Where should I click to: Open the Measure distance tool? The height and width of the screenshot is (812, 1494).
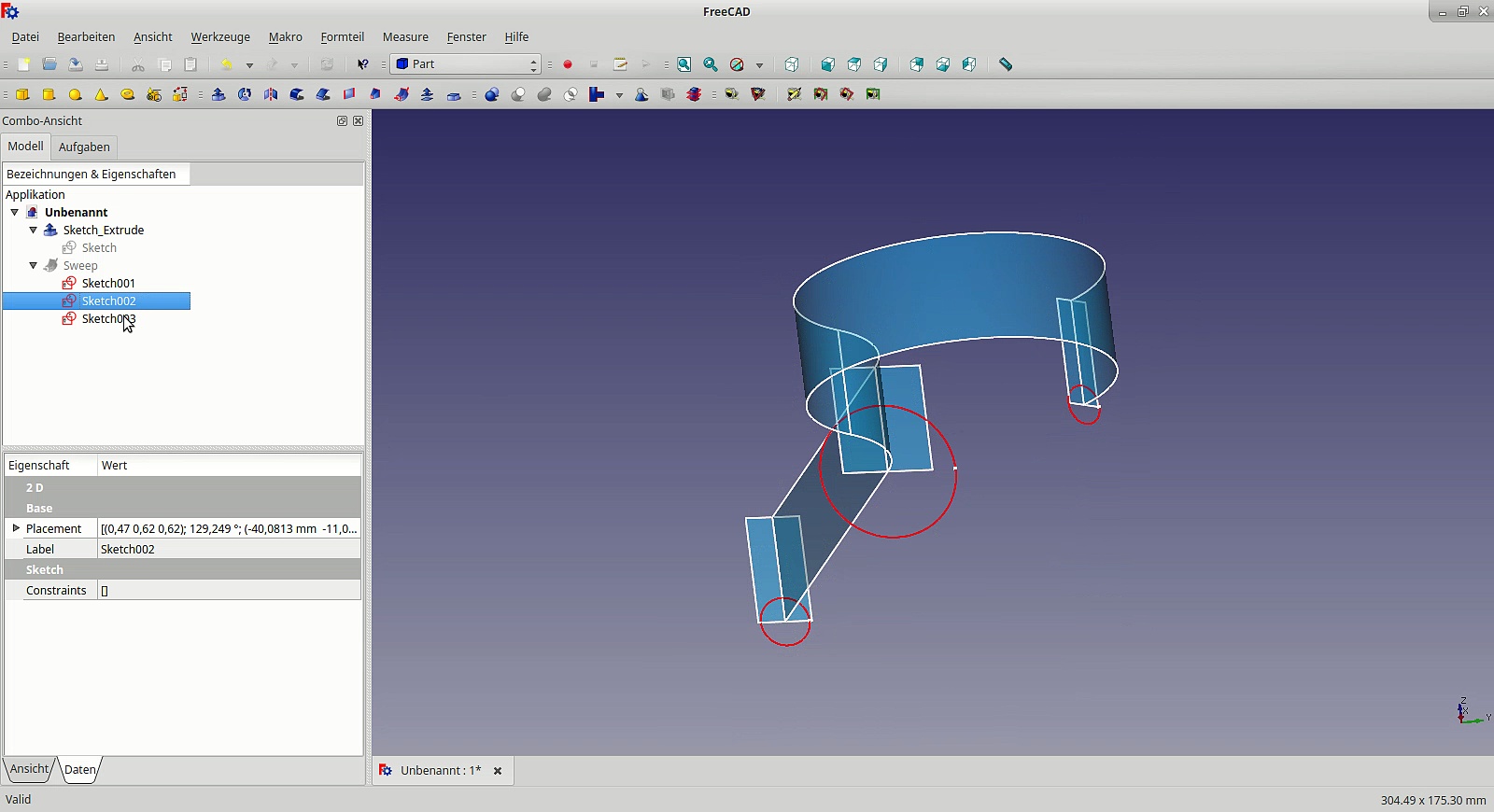(1006, 64)
